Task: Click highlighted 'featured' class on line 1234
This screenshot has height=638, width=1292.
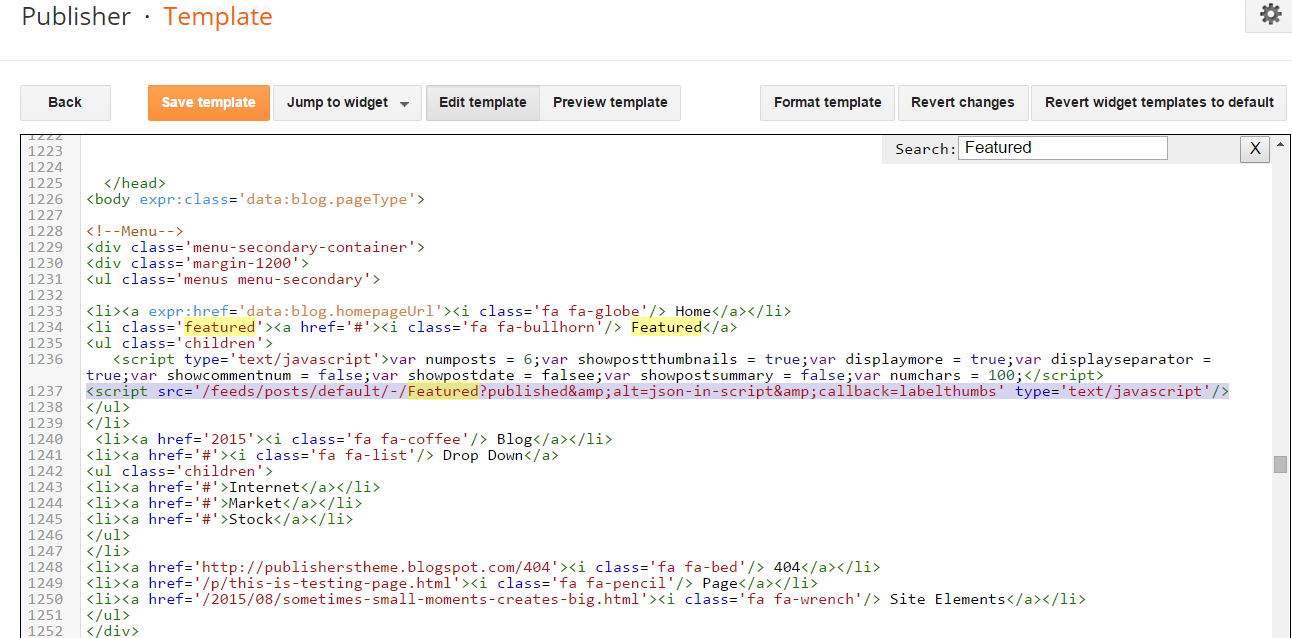Action: [219, 327]
